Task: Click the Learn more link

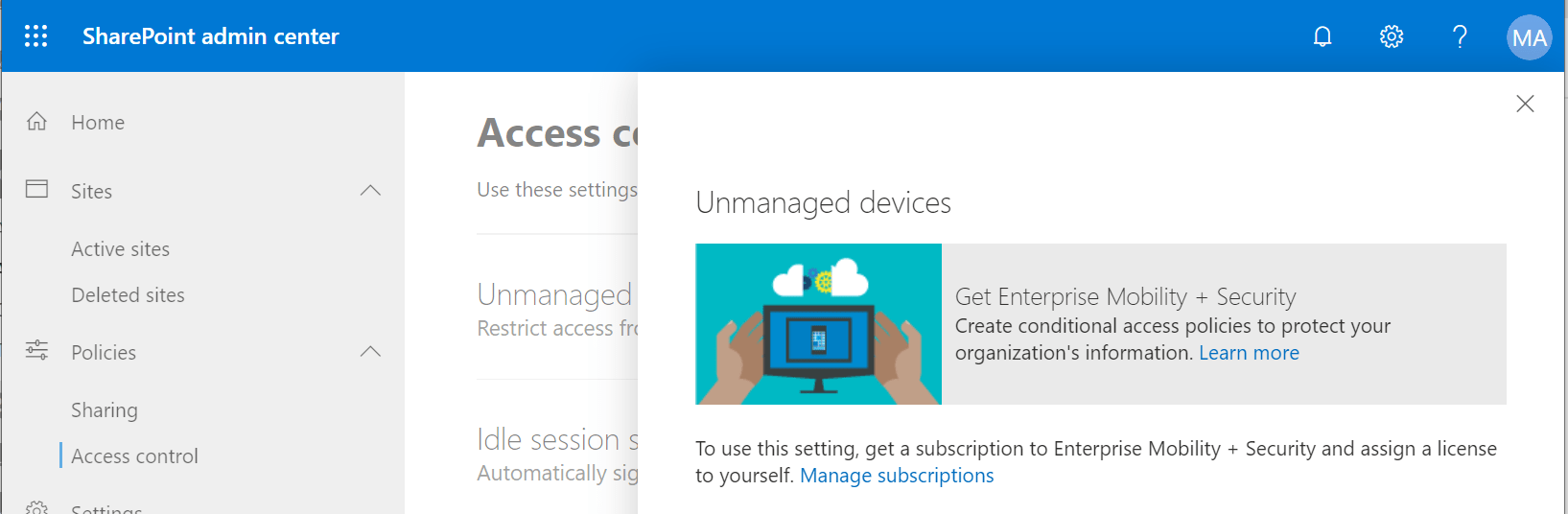Action: point(1249,353)
